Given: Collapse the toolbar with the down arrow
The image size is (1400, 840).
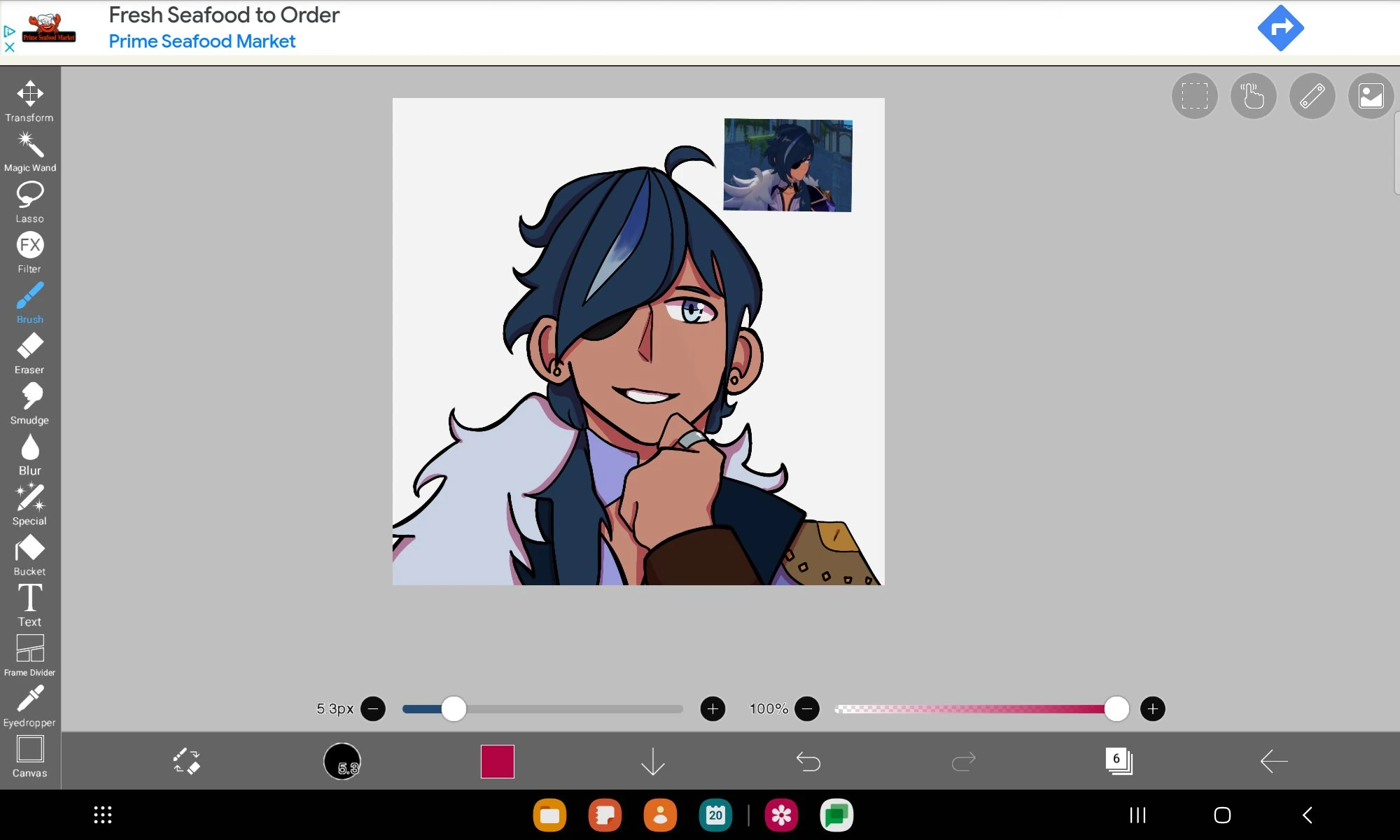Looking at the screenshot, I should (x=652, y=762).
